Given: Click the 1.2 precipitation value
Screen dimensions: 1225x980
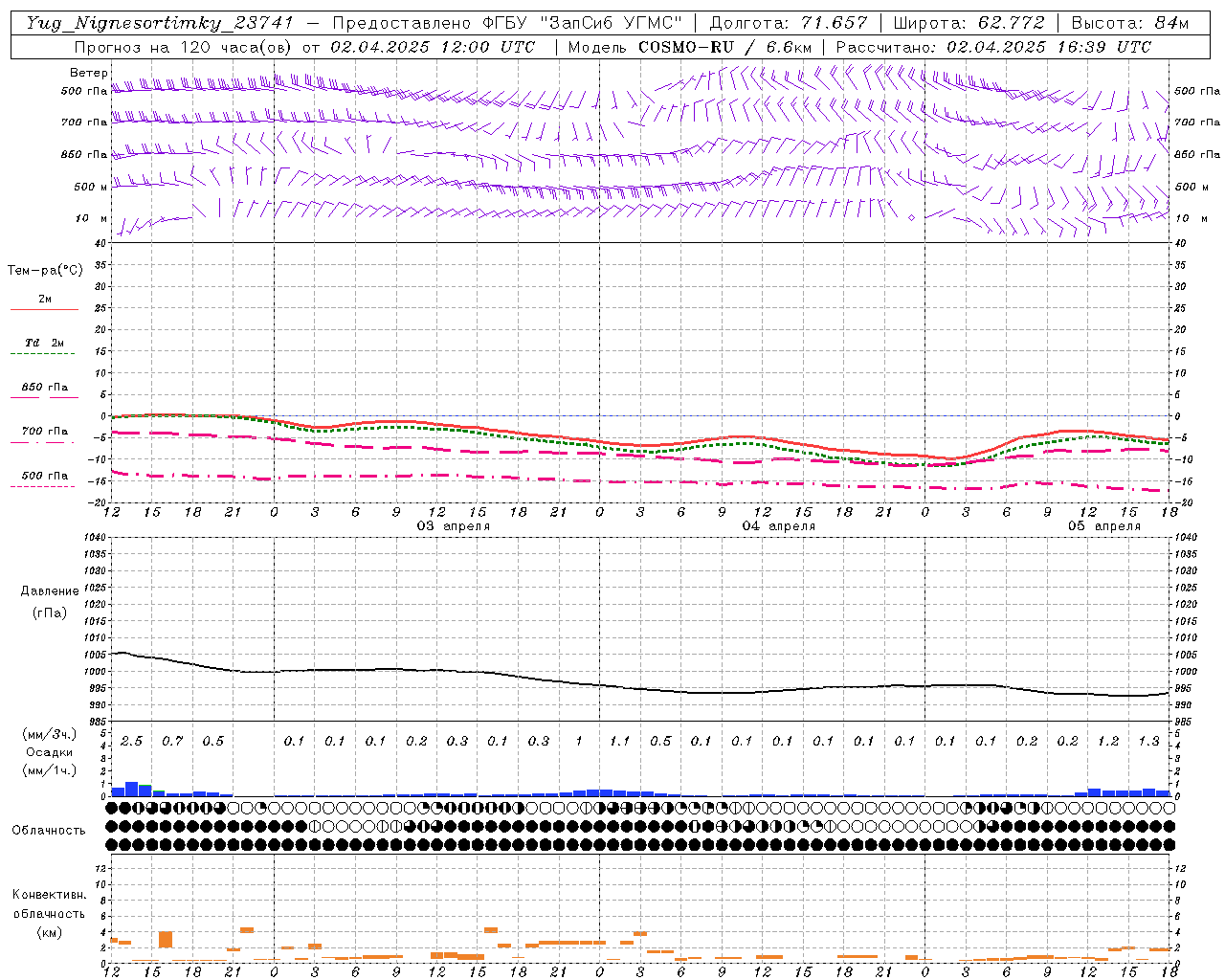Looking at the screenshot, I should [x=1108, y=742].
